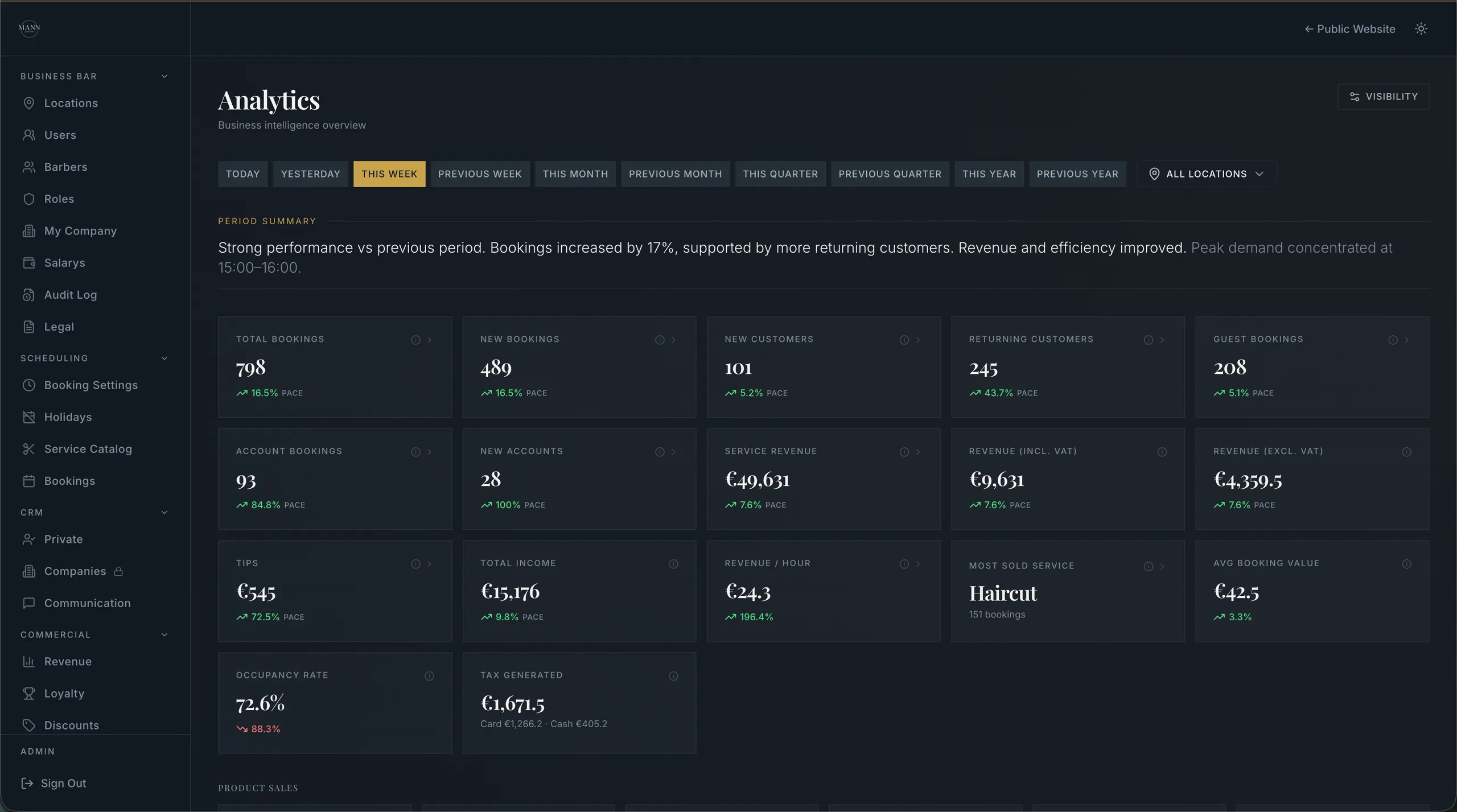Image resolution: width=1457 pixels, height=812 pixels.
Task: Click info icon on Returning Customers card
Action: tap(1149, 340)
